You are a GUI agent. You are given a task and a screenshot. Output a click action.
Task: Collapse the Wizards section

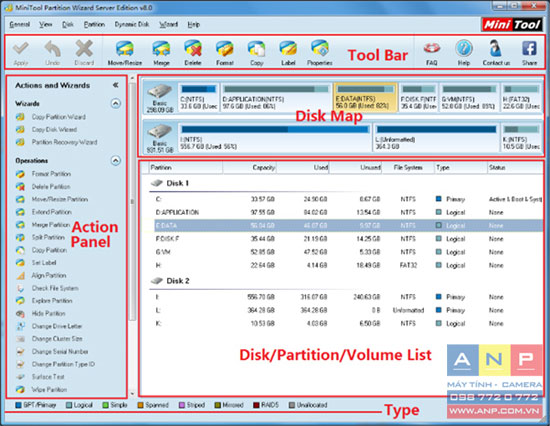coord(116,103)
